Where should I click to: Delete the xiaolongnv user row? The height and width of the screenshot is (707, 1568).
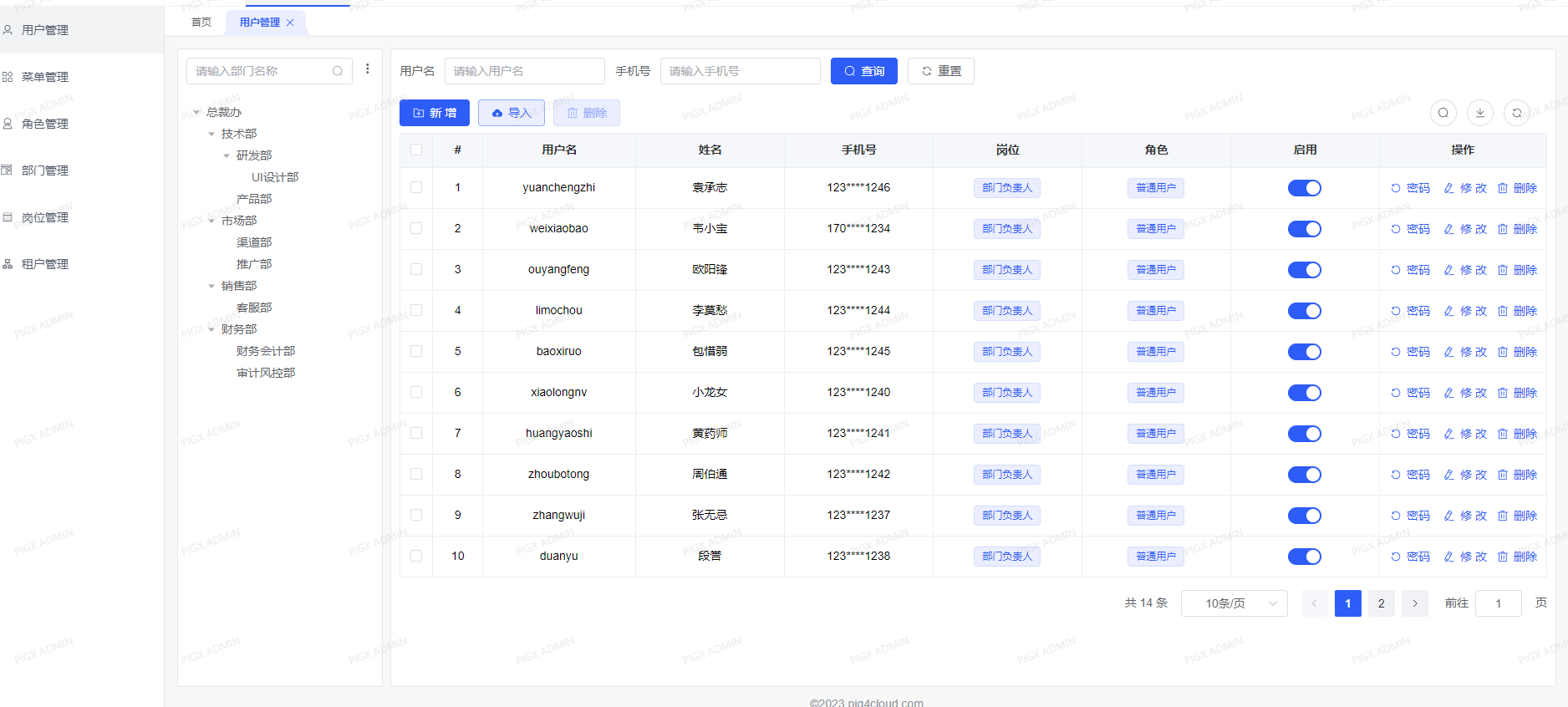[1517, 393]
